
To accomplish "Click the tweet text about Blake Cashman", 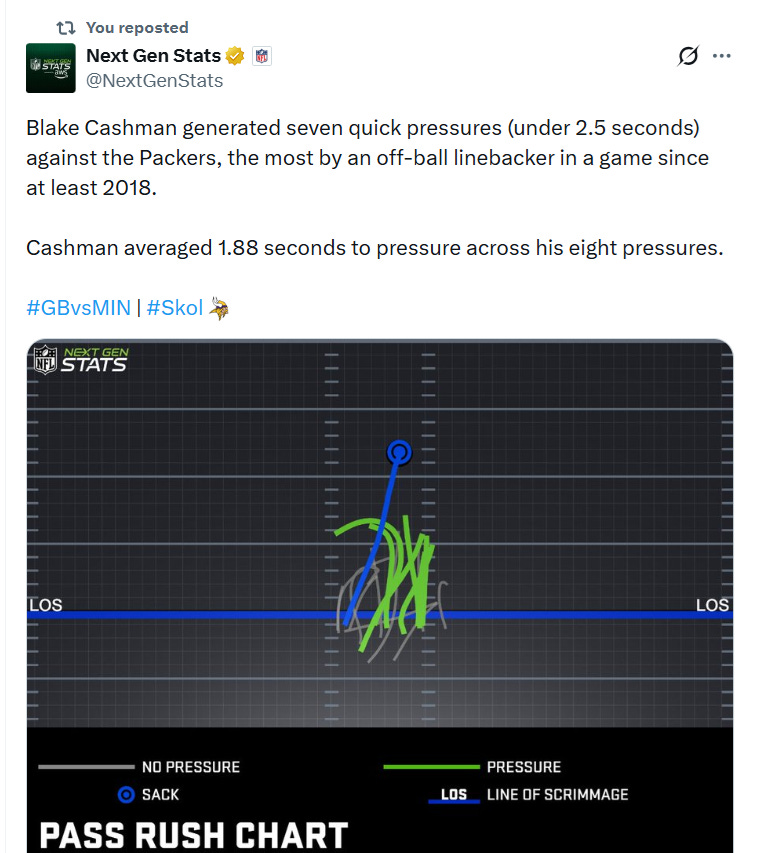I will coord(368,158).
